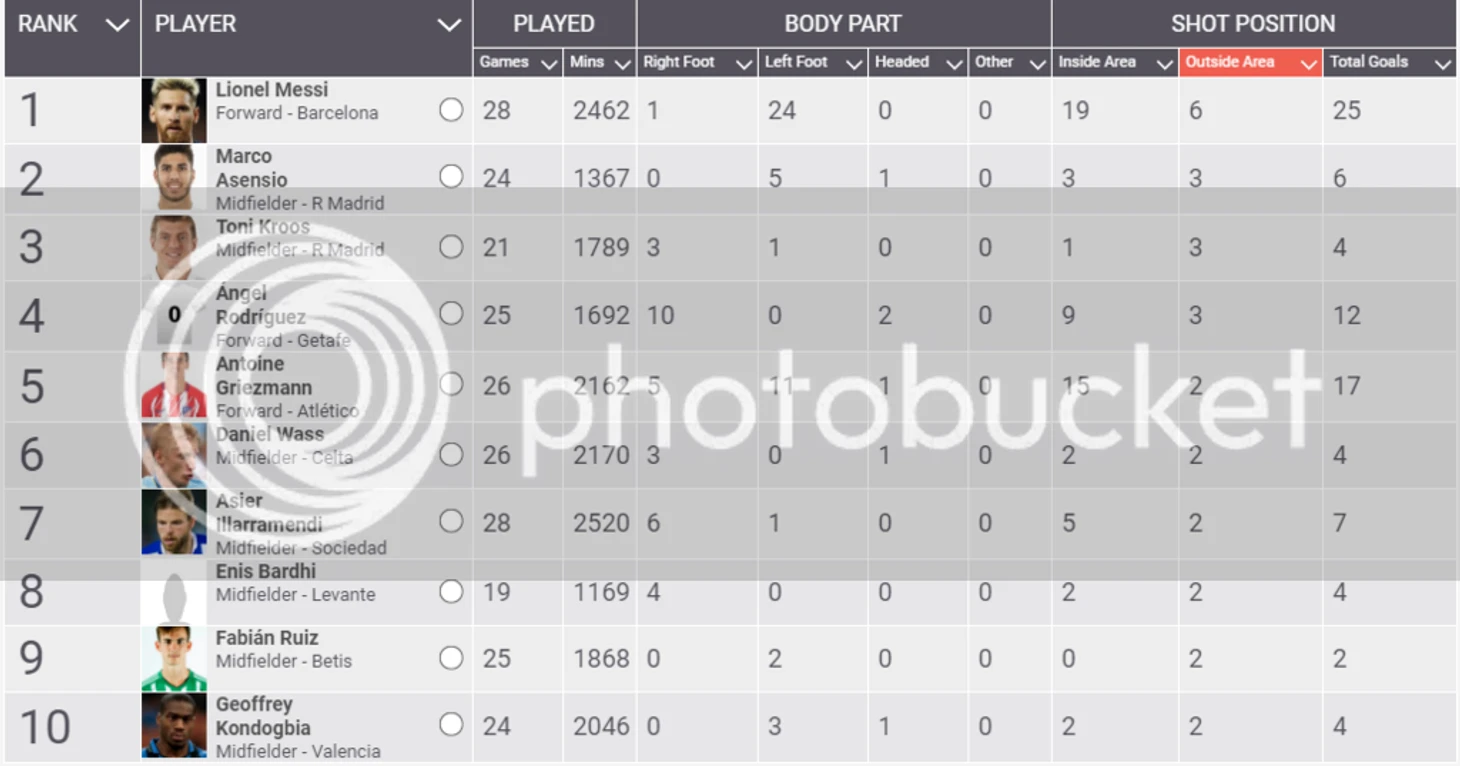
Task: Click the Mins column sort arrow
Action: (622, 64)
